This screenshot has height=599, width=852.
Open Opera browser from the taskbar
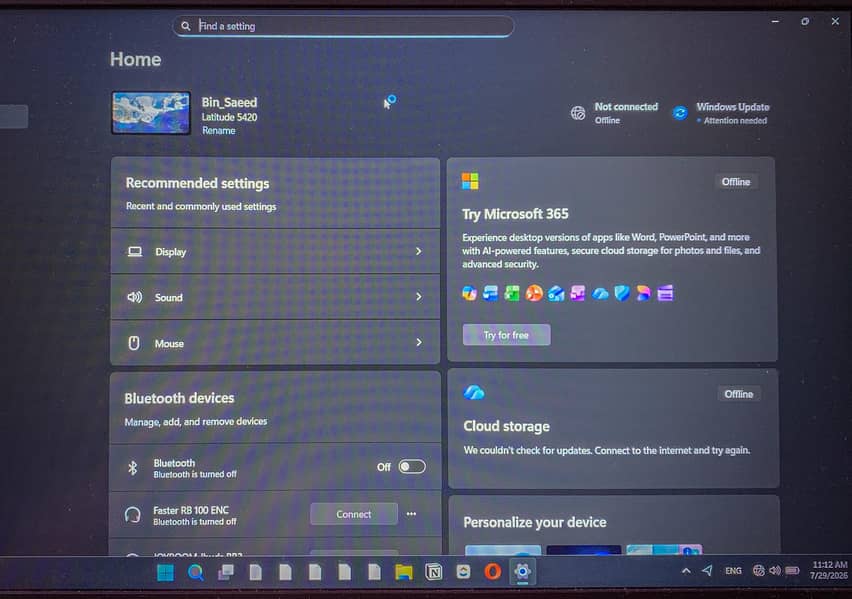493,572
